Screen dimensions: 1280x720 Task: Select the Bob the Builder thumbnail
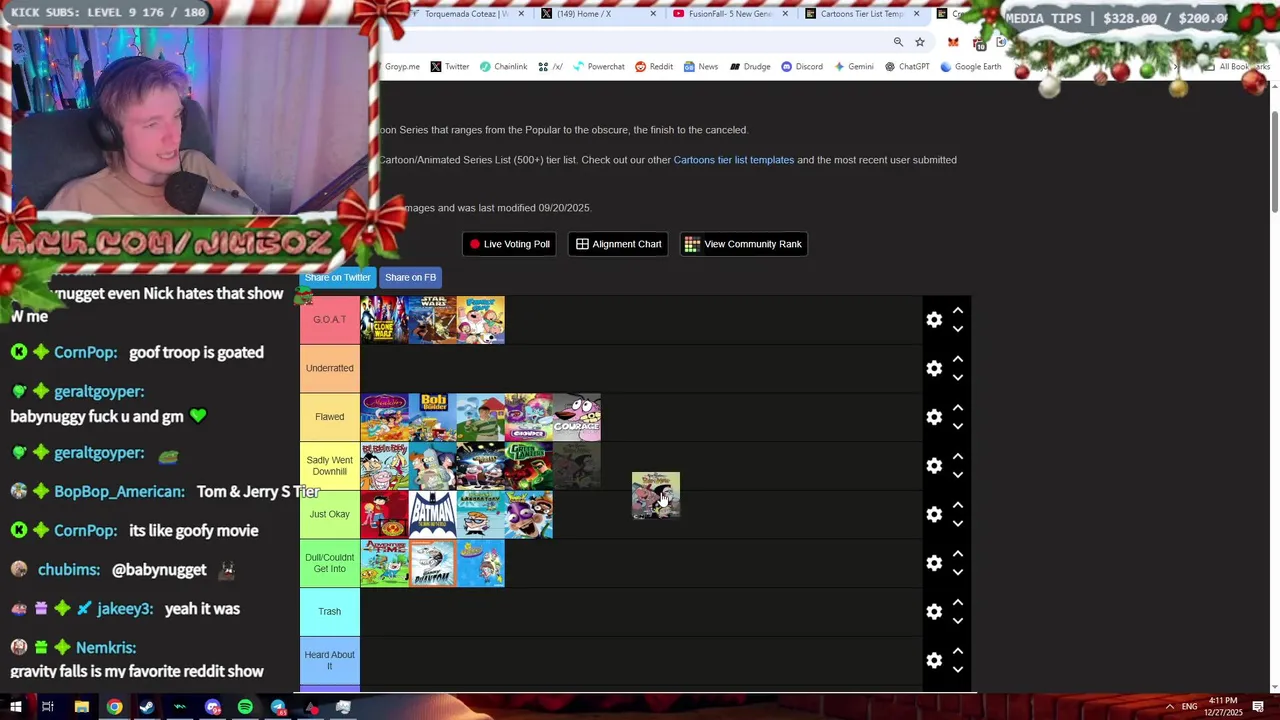click(432, 417)
